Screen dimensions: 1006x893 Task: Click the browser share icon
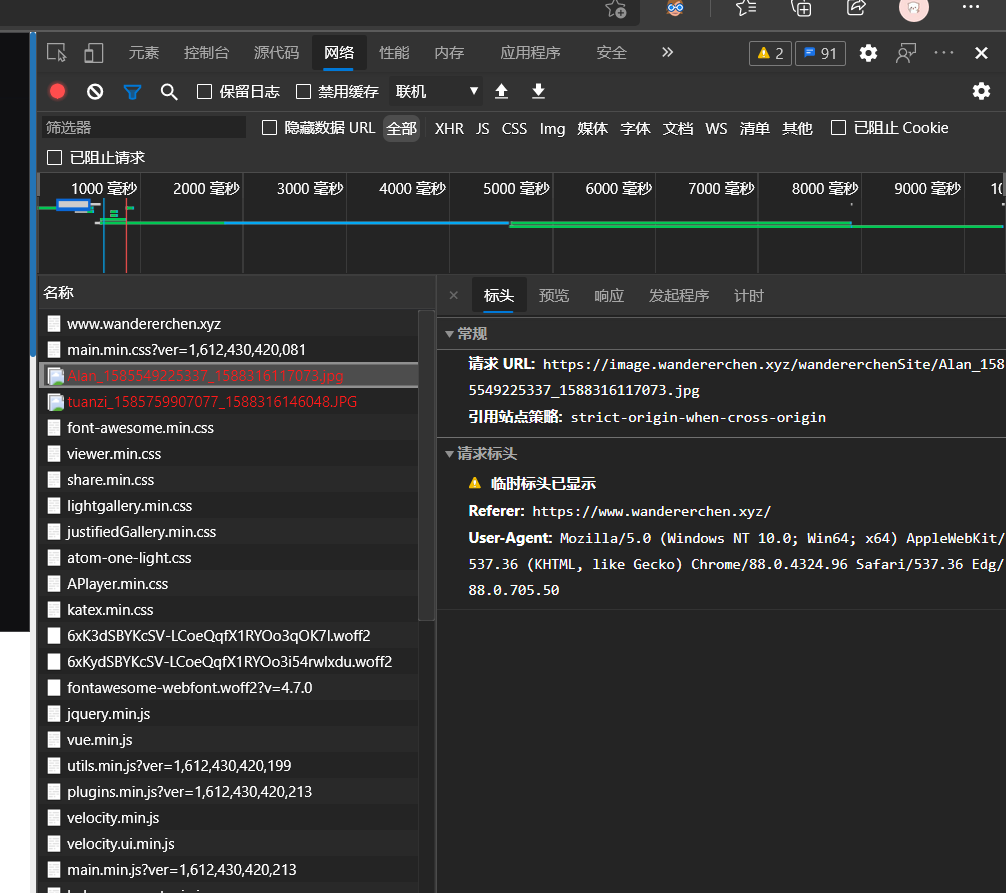click(x=857, y=8)
